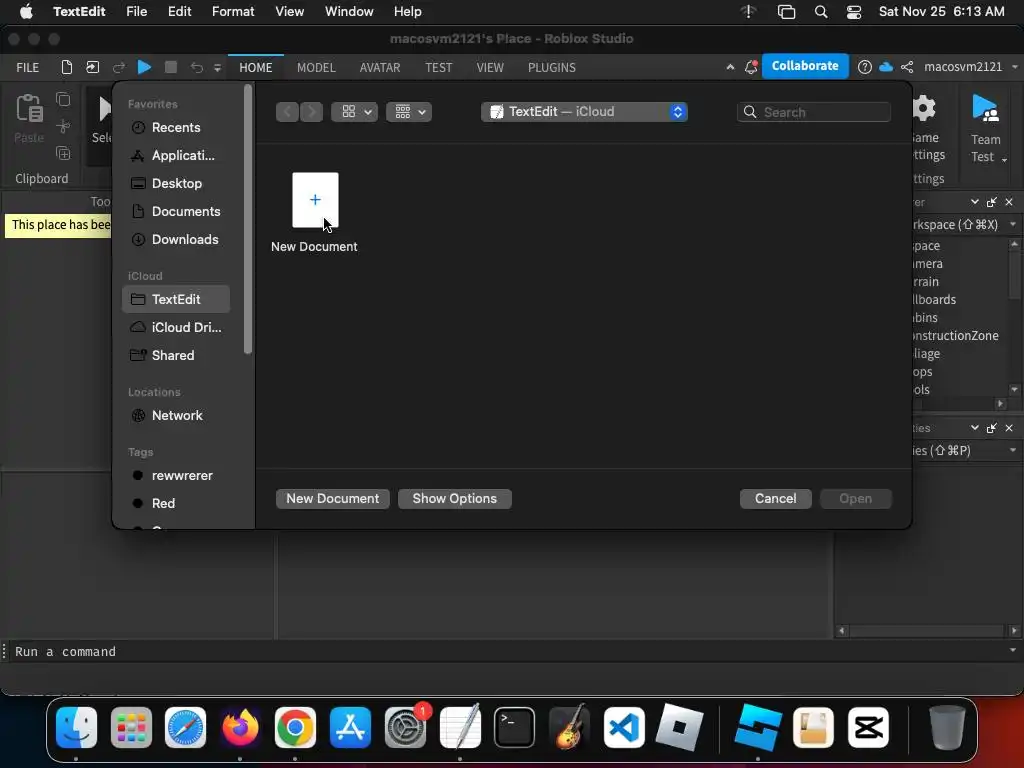Open the Window menu
The width and height of the screenshot is (1024, 768).
(x=349, y=12)
